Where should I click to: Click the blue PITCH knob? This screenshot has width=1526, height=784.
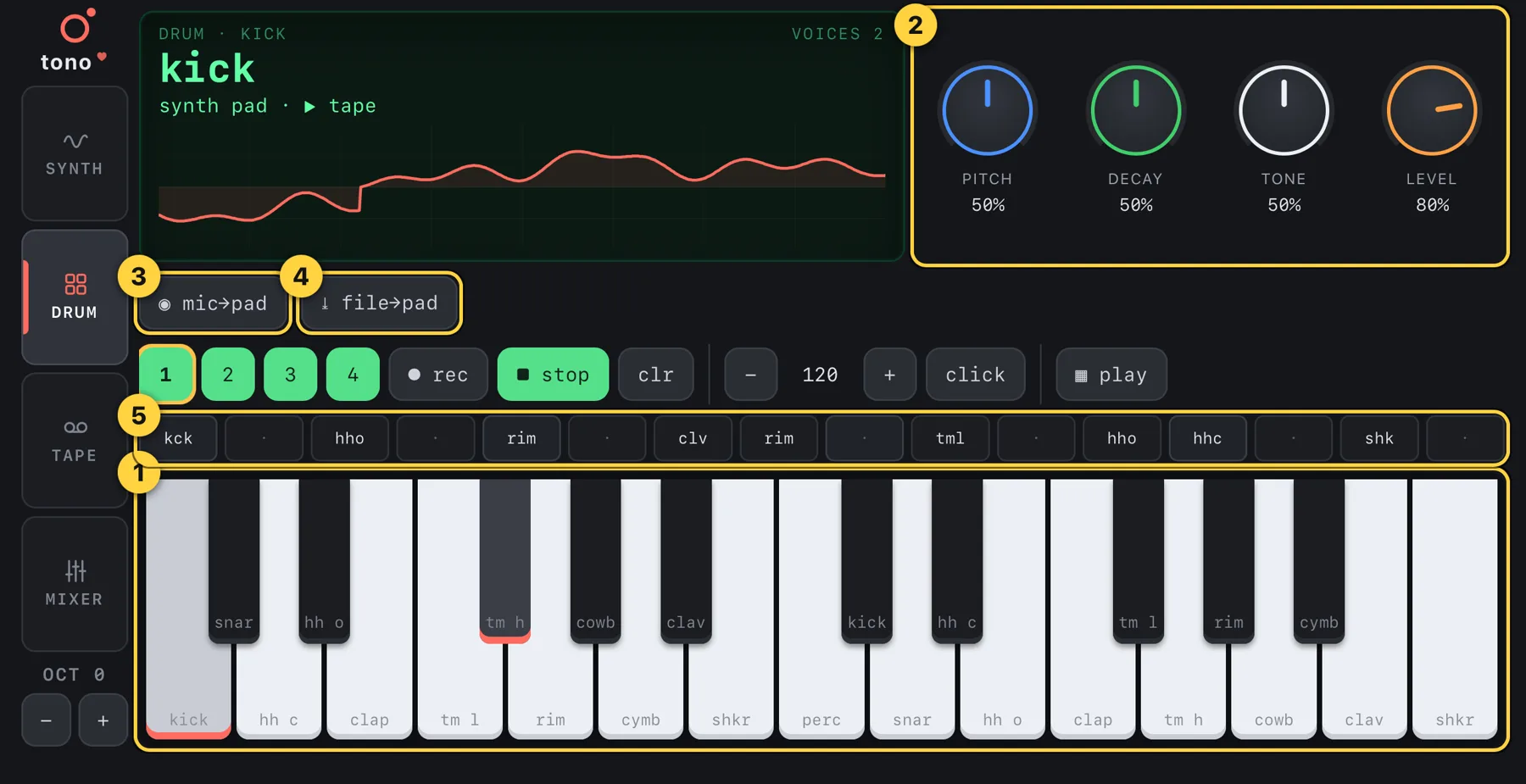click(x=988, y=110)
